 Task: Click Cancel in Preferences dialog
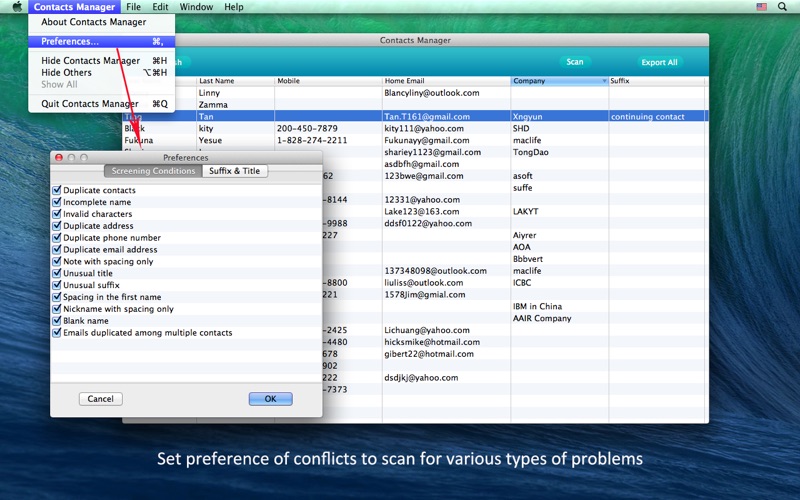point(101,399)
